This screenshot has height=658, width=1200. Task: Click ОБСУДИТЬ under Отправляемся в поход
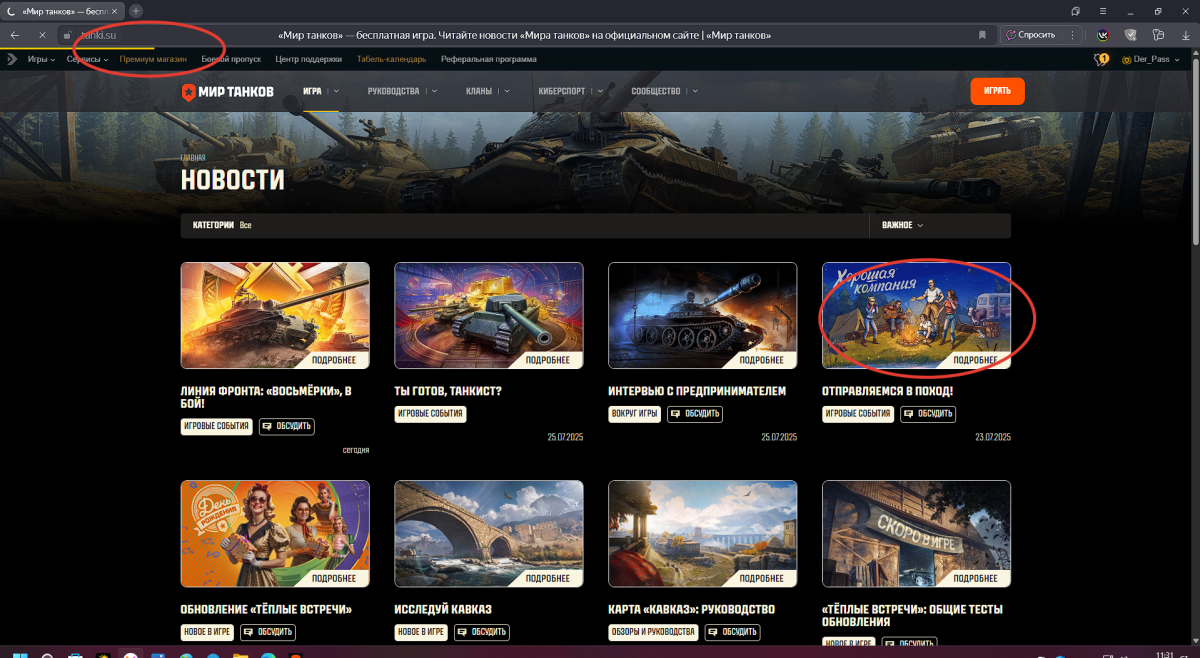tap(927, 414)
